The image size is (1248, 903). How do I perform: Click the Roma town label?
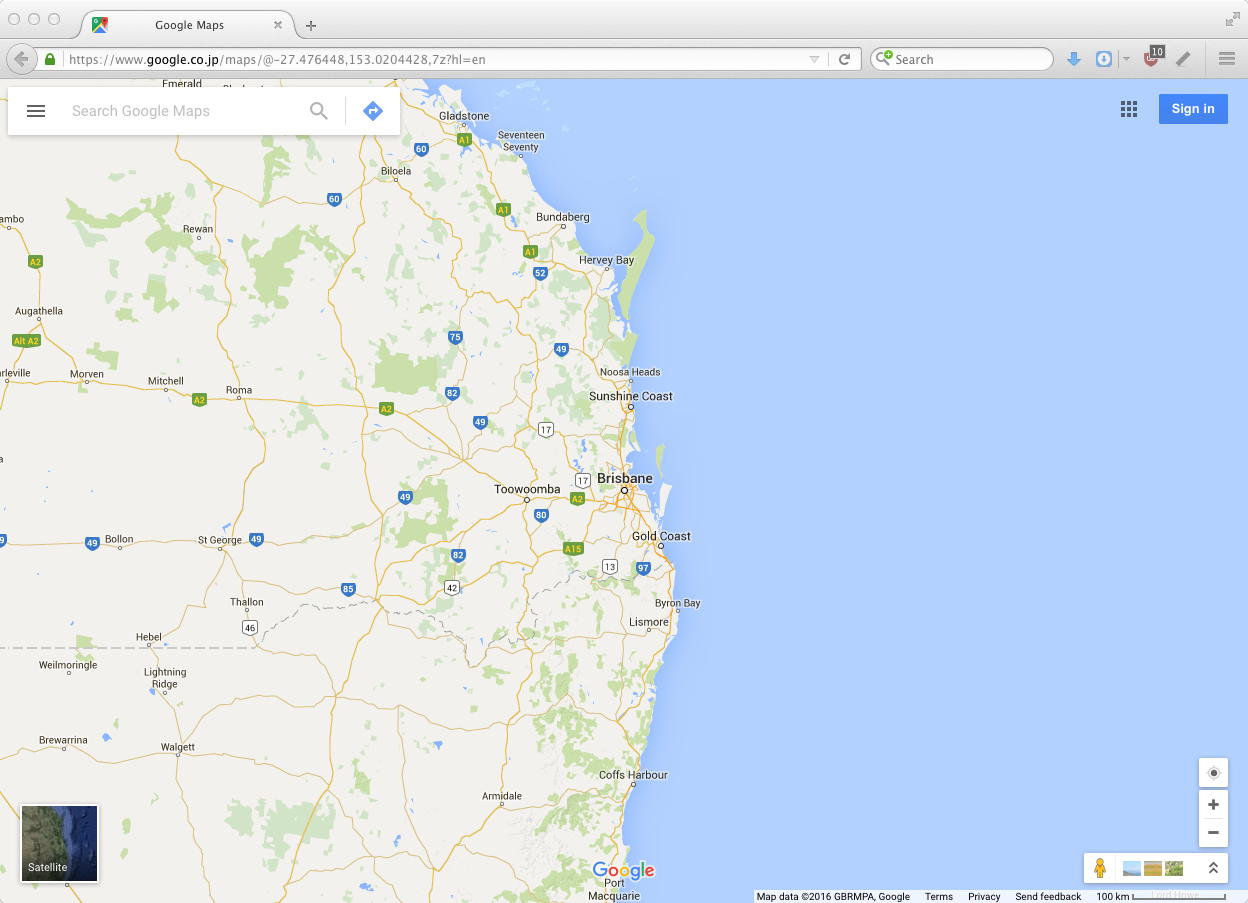(x=239, y=390)
